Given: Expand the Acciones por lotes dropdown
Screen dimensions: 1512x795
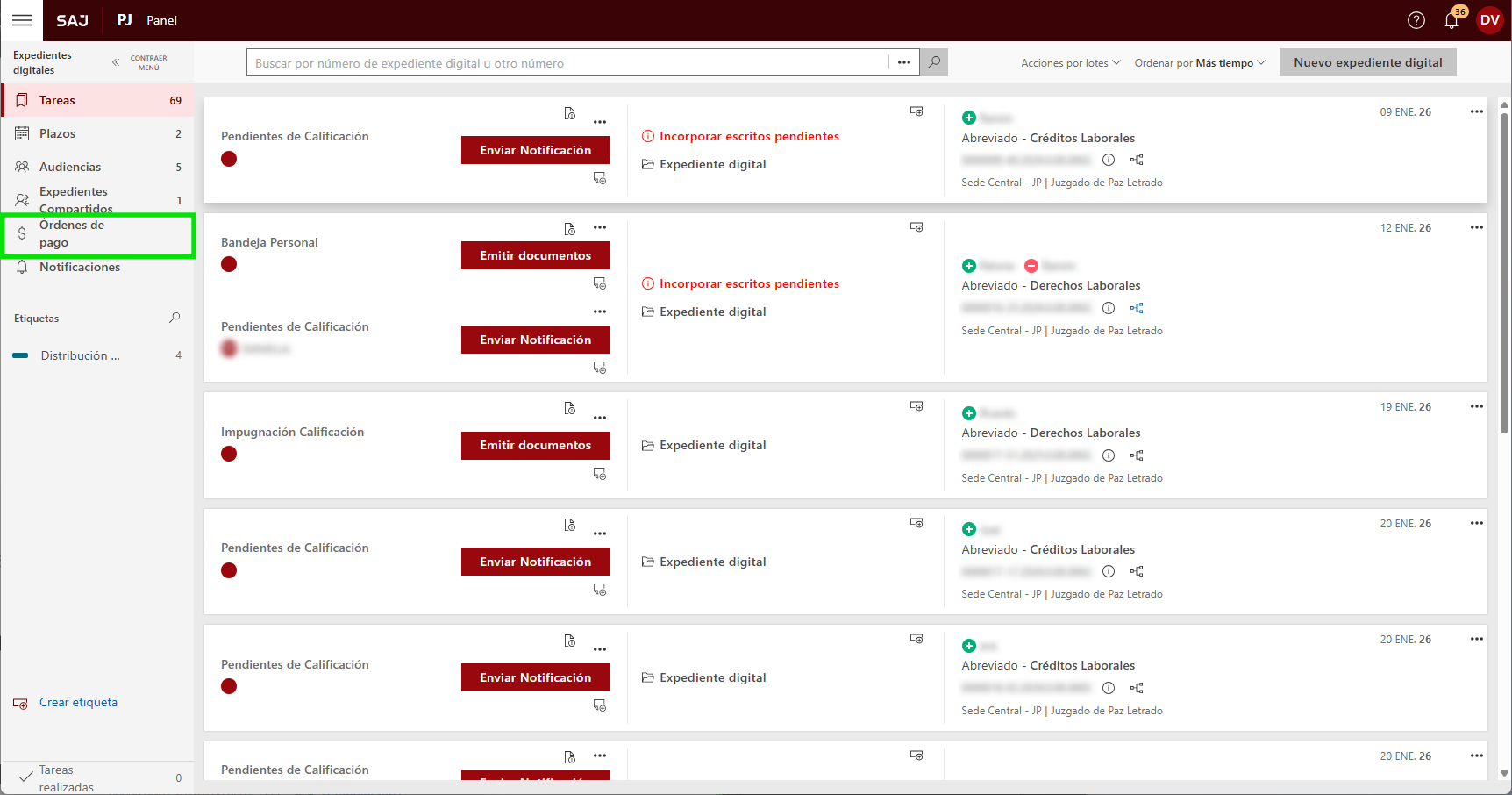Looking at the screenshot, I should (x=1070, y=63).
